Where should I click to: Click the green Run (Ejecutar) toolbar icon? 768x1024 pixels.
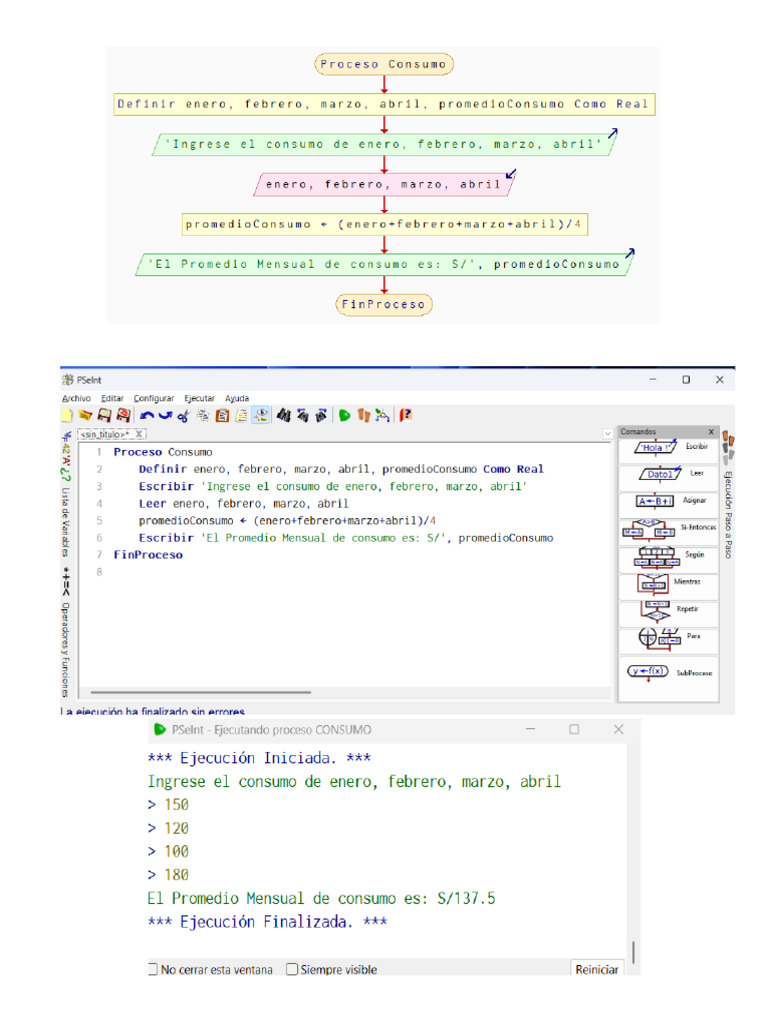(x=344, y=415)
